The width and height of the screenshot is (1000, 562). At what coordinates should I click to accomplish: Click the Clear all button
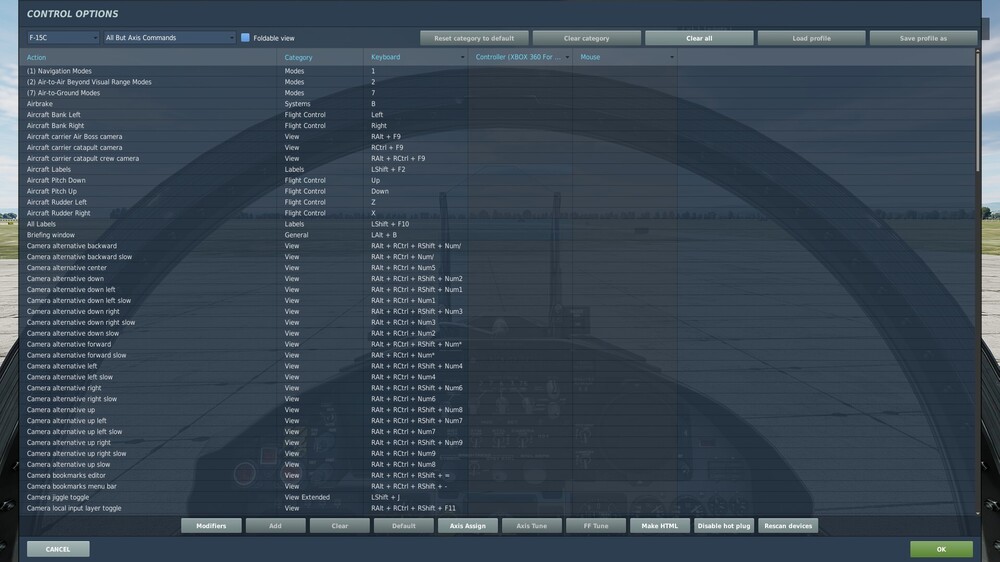pyautogui.click(x=699, y=38)
